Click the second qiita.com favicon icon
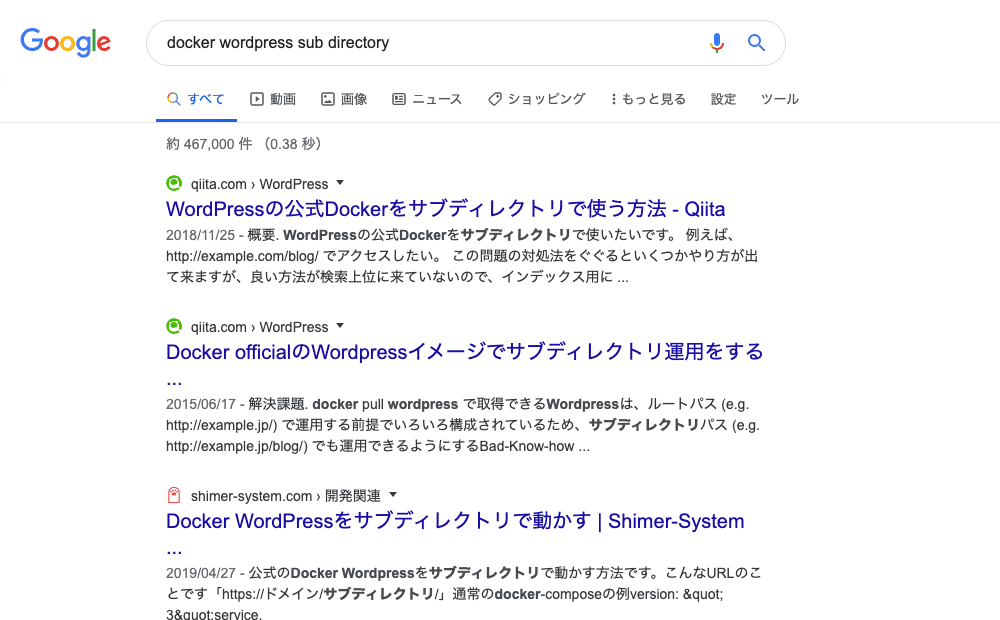Screen dimensions: 1000x620 174,327
